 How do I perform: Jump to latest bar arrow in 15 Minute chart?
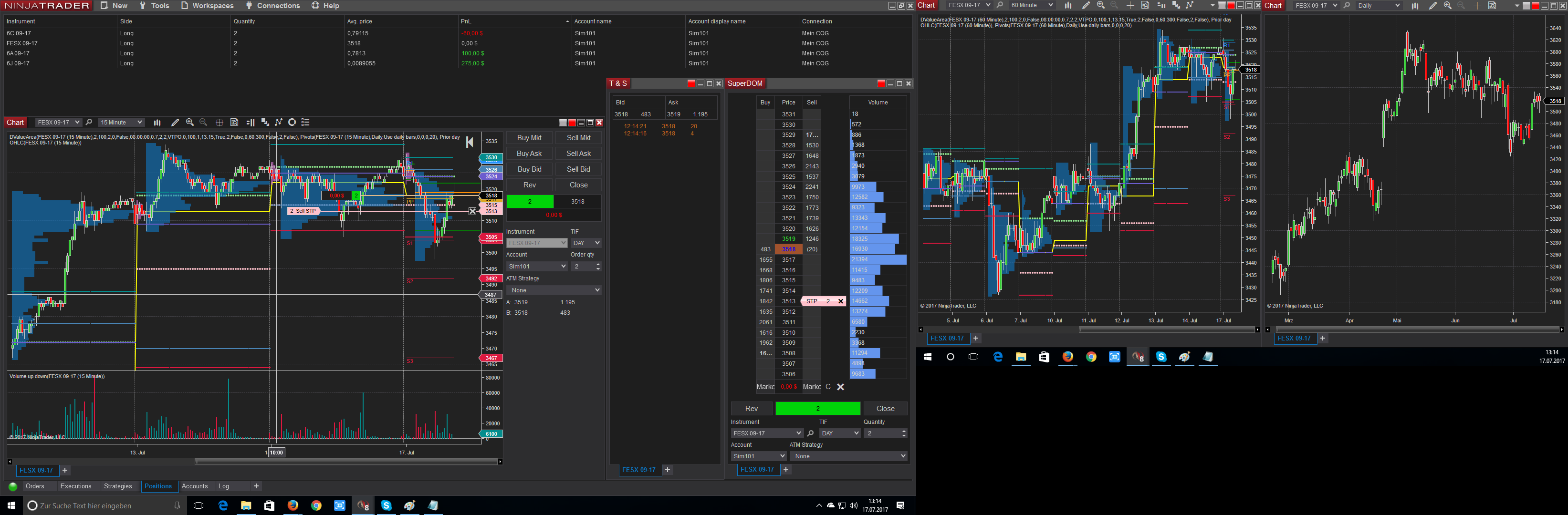[x=470, y=142]
